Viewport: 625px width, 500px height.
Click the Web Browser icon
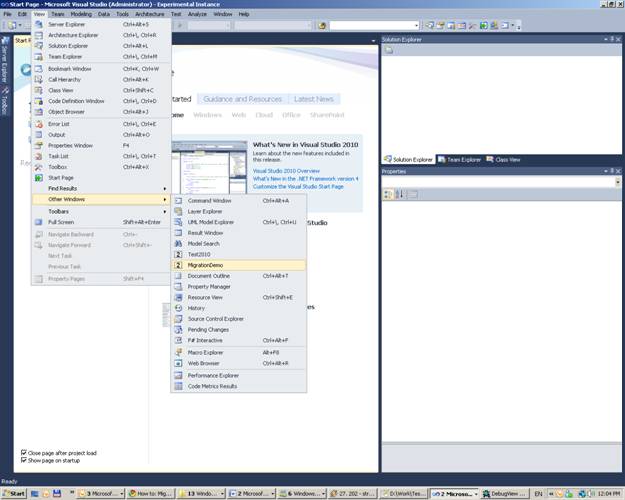coord(179,363)
